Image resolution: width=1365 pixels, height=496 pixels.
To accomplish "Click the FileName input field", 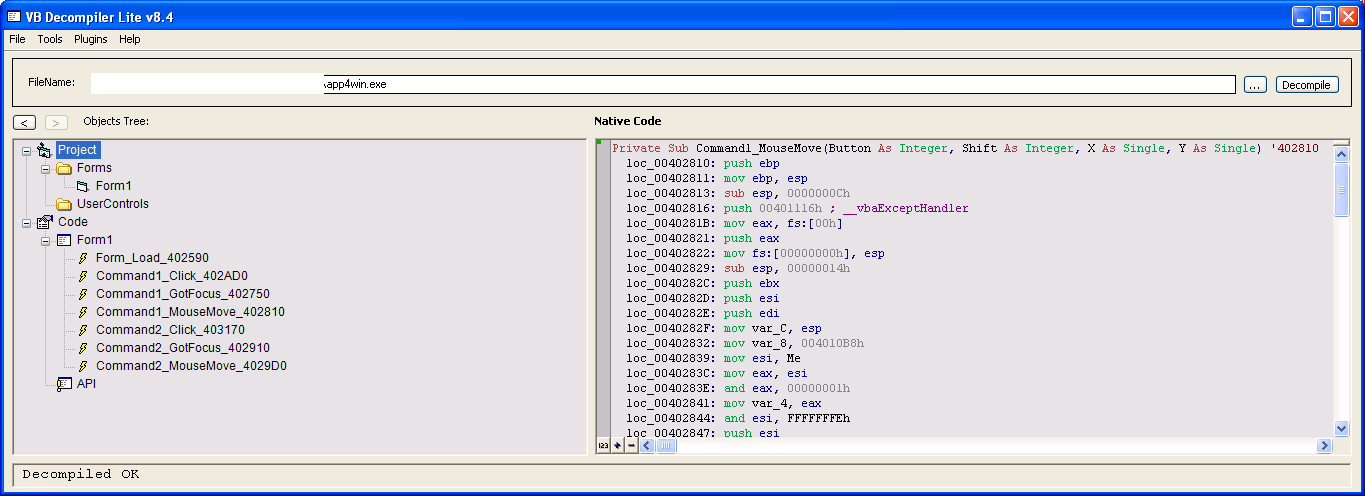I will [x=663, y=85].
